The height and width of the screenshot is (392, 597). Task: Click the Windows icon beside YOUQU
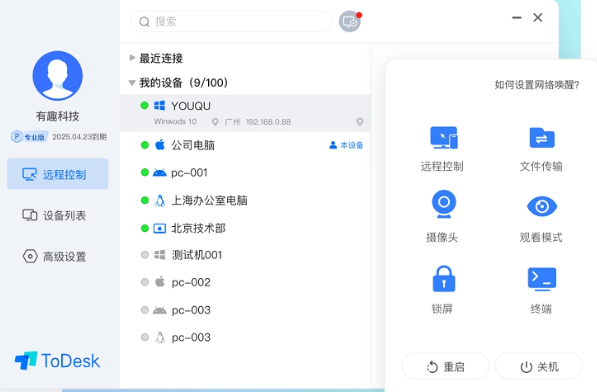160,106
